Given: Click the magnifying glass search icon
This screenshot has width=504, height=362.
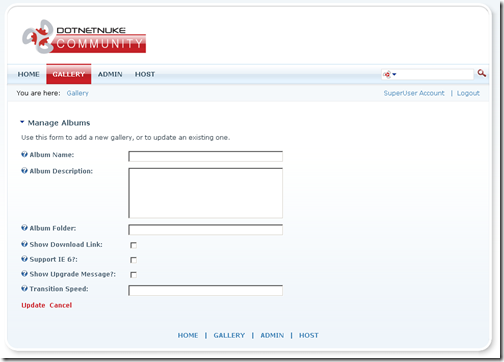Looking at the screenshot, I should tap(481, 73).
